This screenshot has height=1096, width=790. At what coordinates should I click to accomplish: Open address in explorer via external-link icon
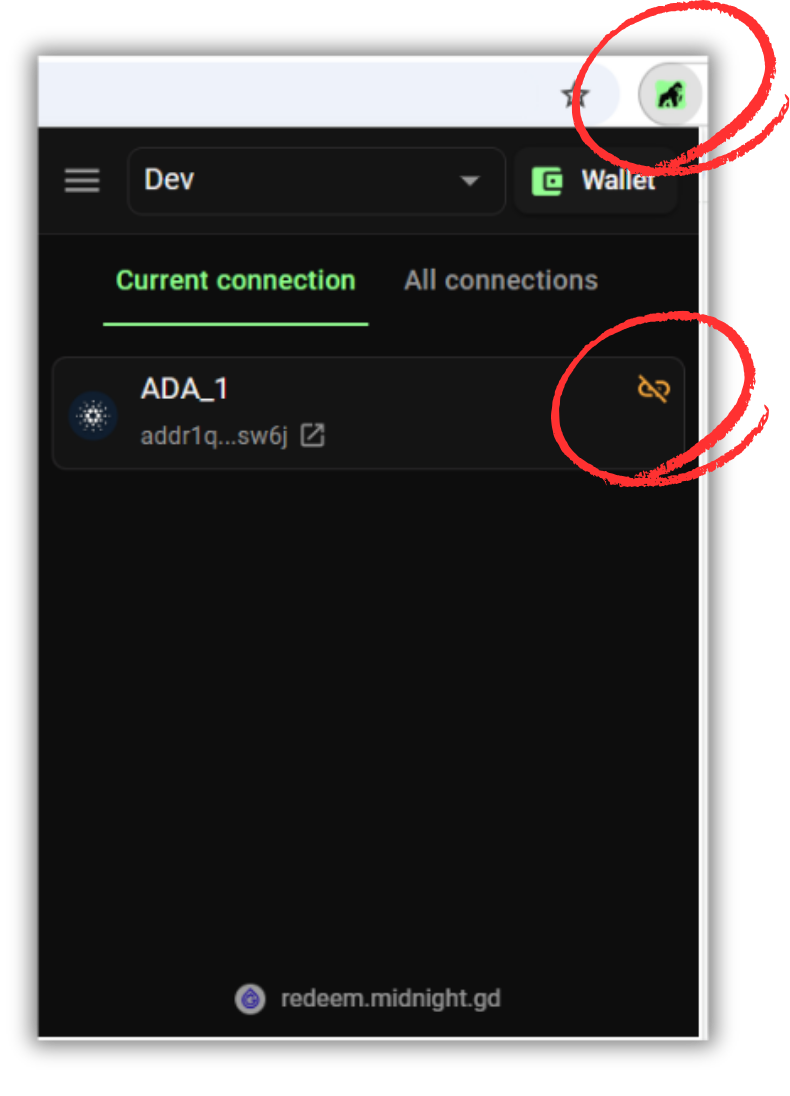click(x=313, y=435)
